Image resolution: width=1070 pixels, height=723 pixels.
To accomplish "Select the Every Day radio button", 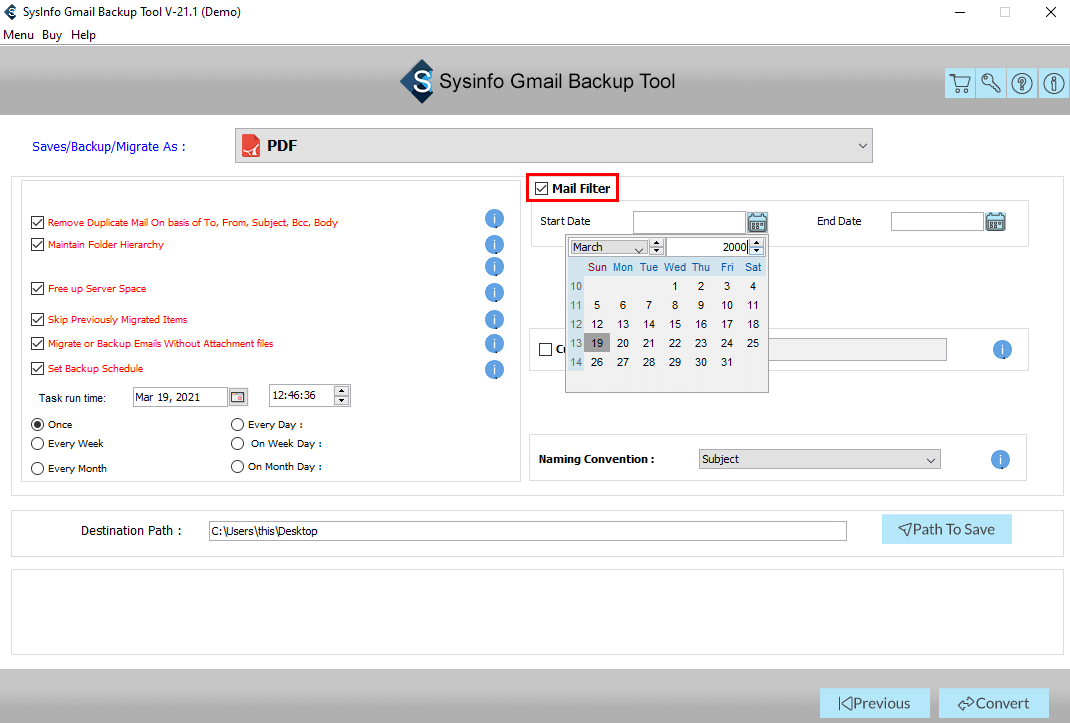I will coord(237,425).
